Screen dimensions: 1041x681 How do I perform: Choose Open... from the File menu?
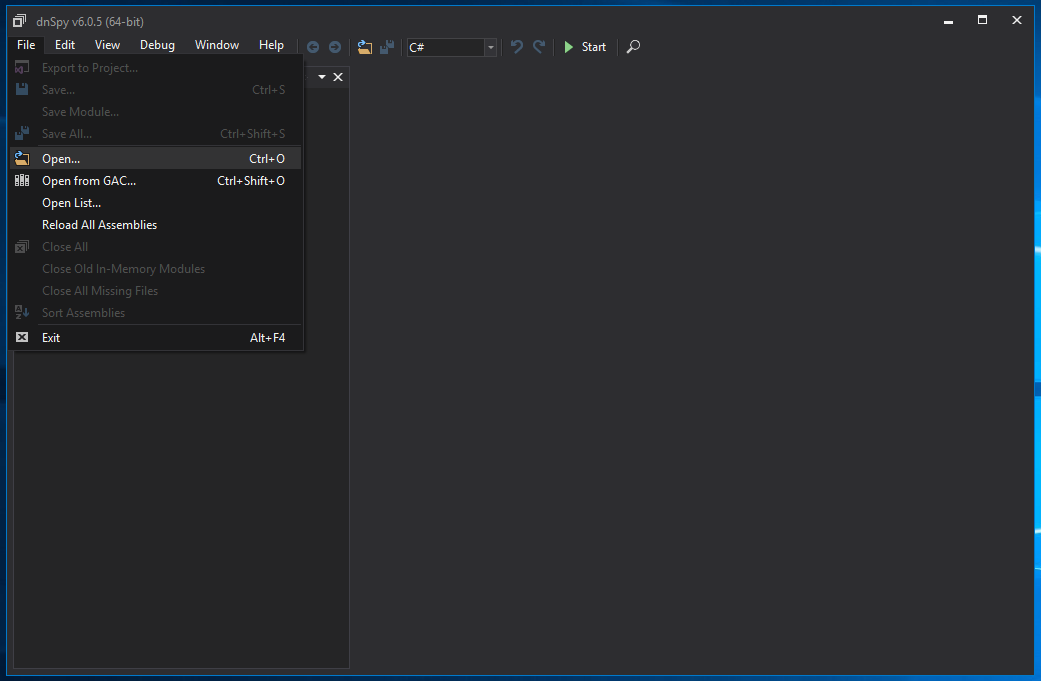tap(61, 159)
